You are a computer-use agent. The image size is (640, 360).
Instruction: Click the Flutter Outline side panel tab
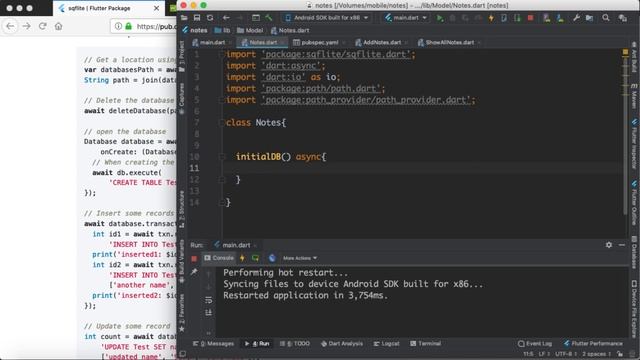pyautogui.click(x=634, y=203)
